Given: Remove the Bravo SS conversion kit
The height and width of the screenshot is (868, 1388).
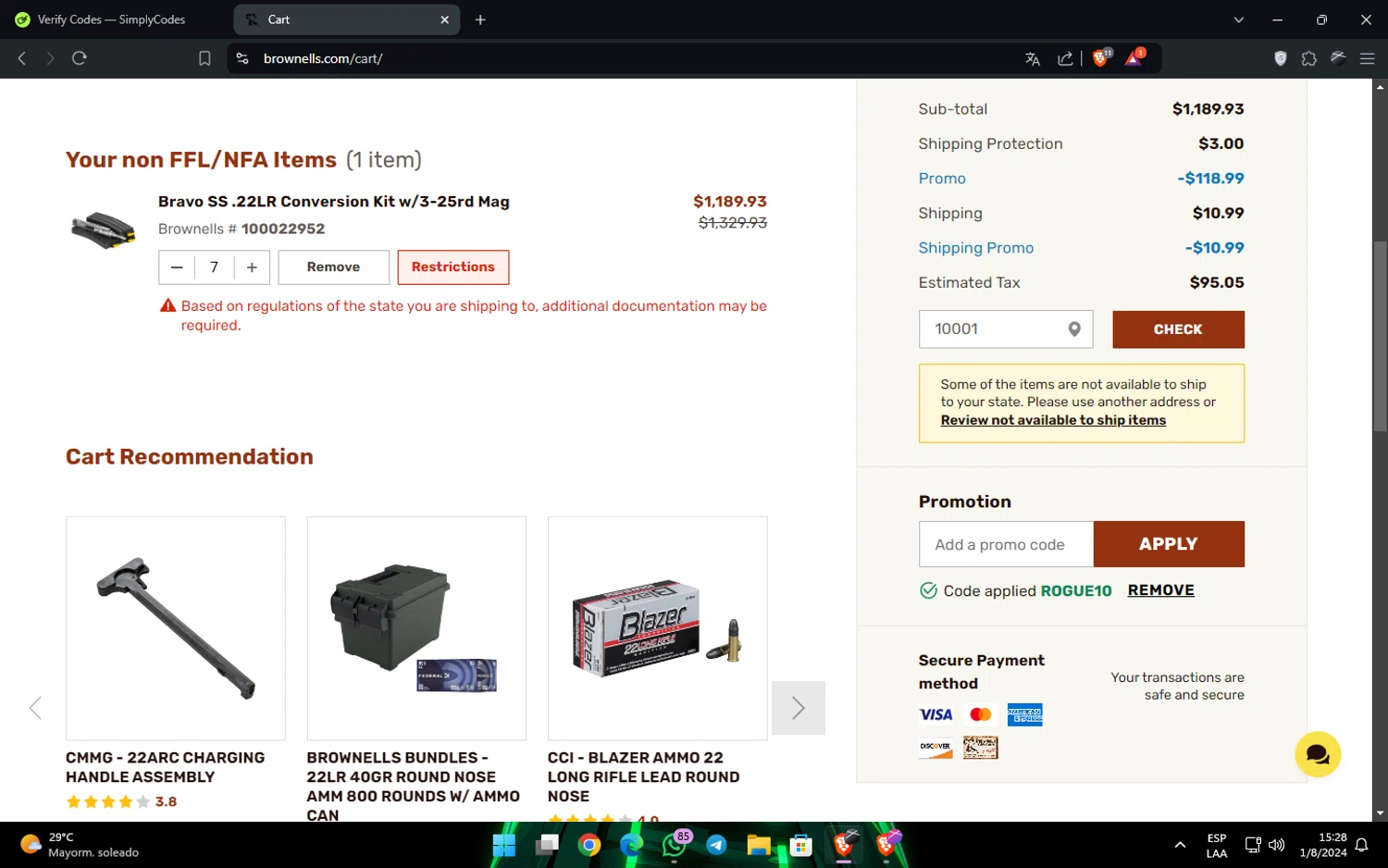Looking at the screenshot, I should coord(333,267).
